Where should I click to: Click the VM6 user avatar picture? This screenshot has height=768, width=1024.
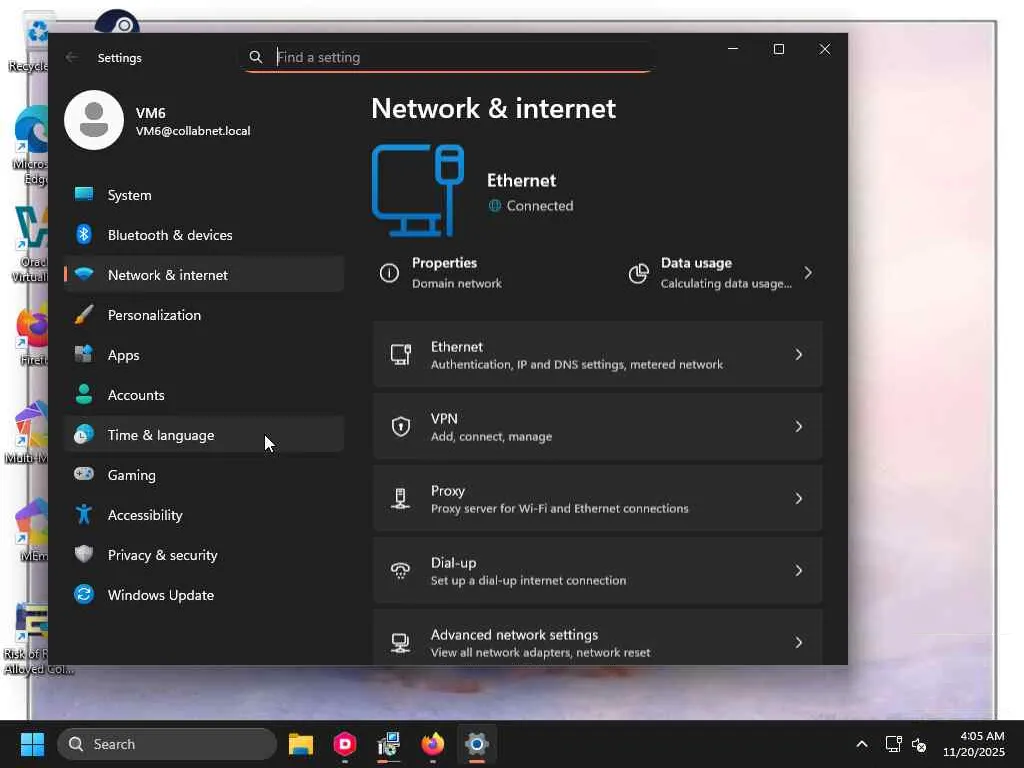(94, 120)
